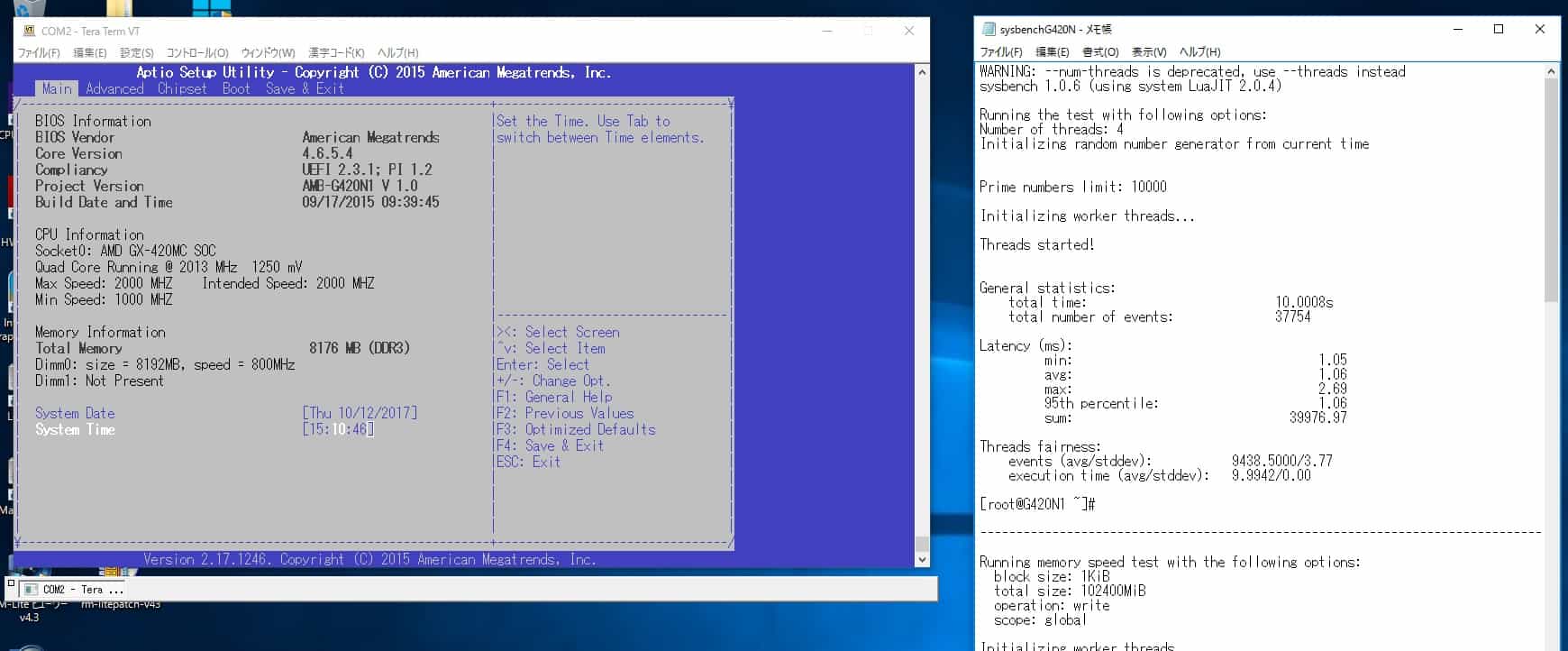1568x651 pixels.
Task: Click 'System Date' label in BIOS
Action: (x=75, y=413)
